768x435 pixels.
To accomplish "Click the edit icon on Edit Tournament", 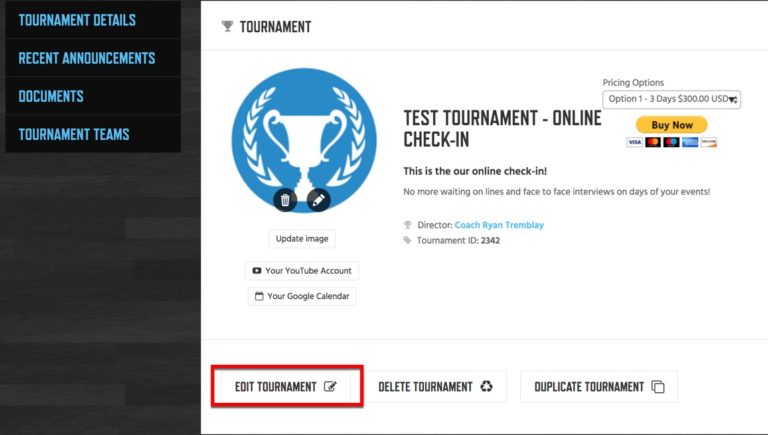I will click(x=330, y=387).
